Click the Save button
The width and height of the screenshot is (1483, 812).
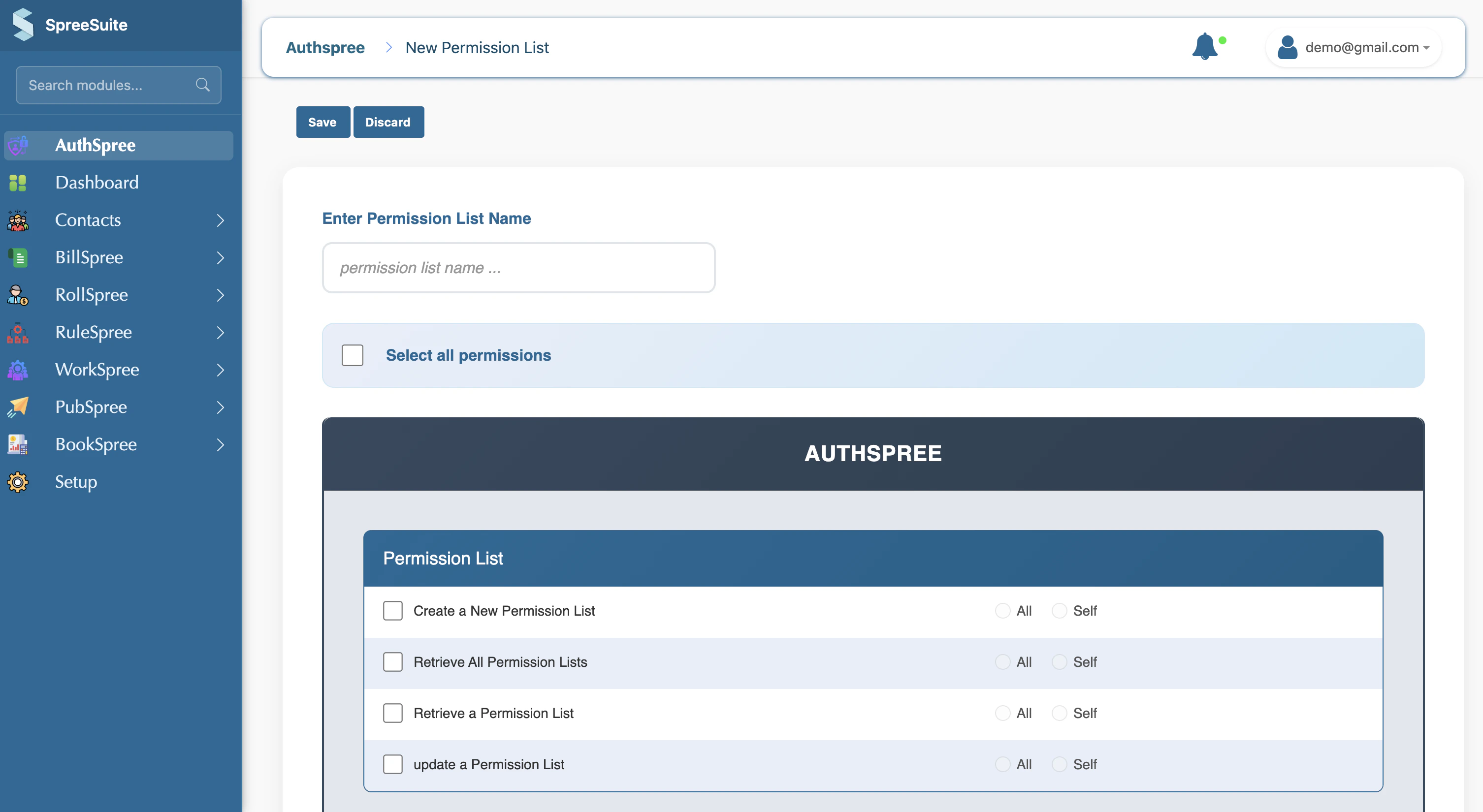322,122
